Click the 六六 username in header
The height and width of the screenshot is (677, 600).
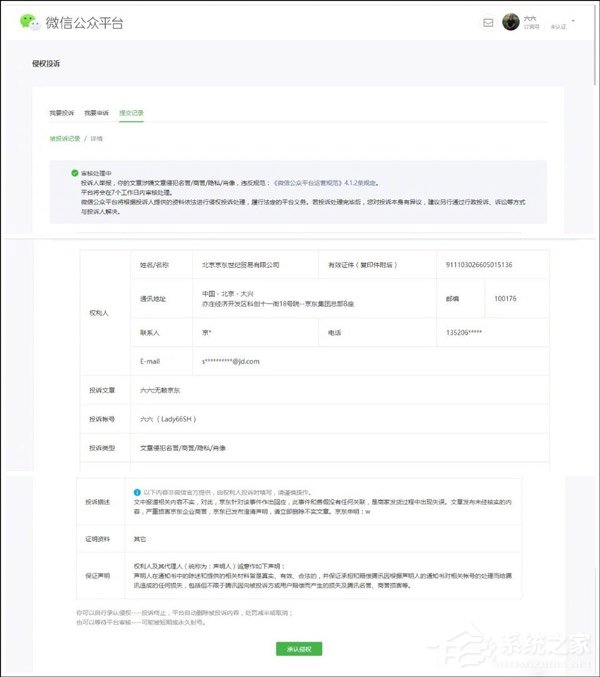point(530,18)
